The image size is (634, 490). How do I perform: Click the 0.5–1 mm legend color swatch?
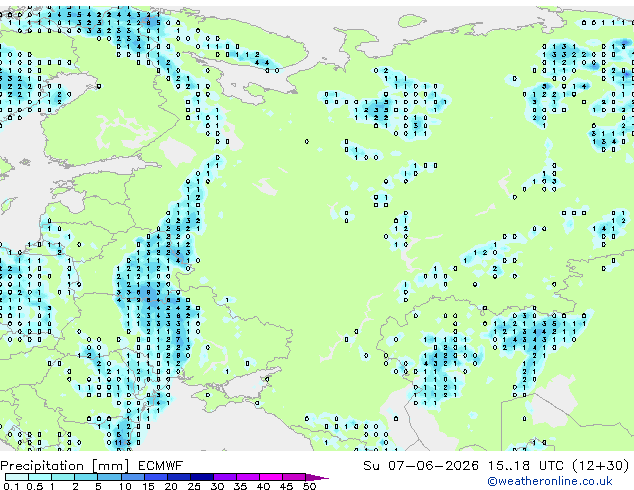(x=40, y=477)
